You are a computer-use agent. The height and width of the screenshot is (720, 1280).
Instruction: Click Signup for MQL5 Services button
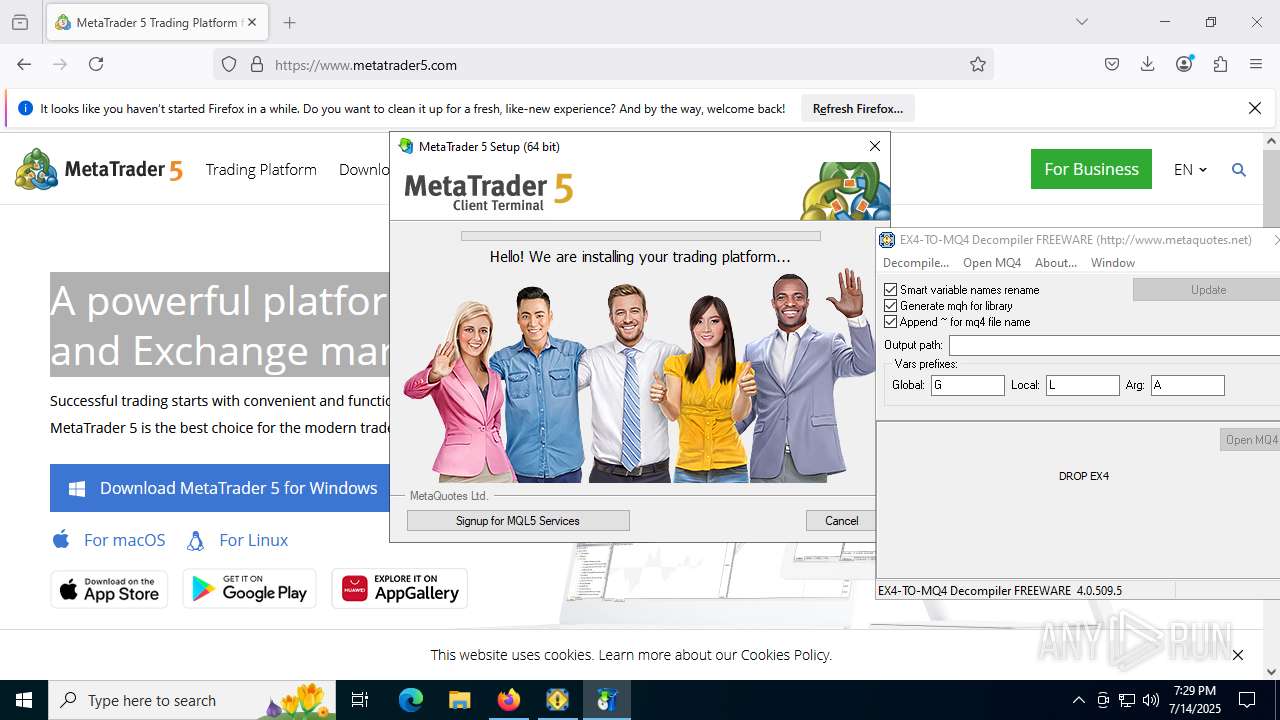(x=518, y=520)
